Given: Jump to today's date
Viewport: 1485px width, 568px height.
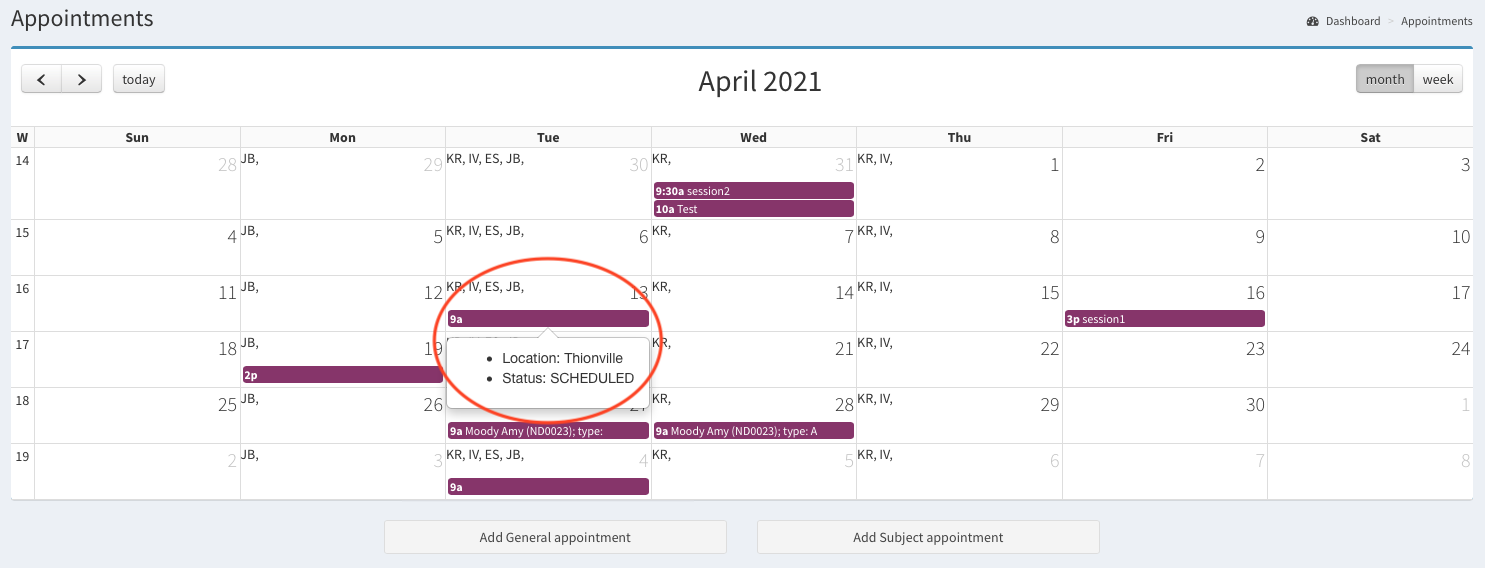Looking at the screenshot, I should pyautogui.click(x=139, y=80).
